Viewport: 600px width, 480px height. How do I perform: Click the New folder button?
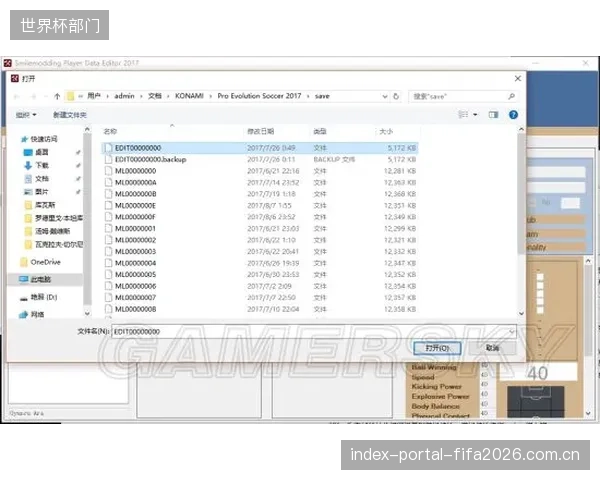click(70, 115)
